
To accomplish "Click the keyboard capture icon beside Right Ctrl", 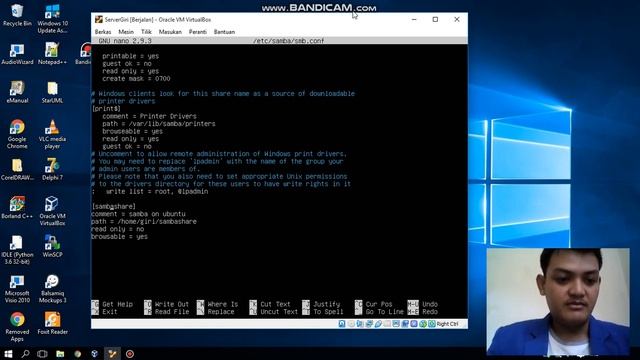I will (x=432, y=324).
